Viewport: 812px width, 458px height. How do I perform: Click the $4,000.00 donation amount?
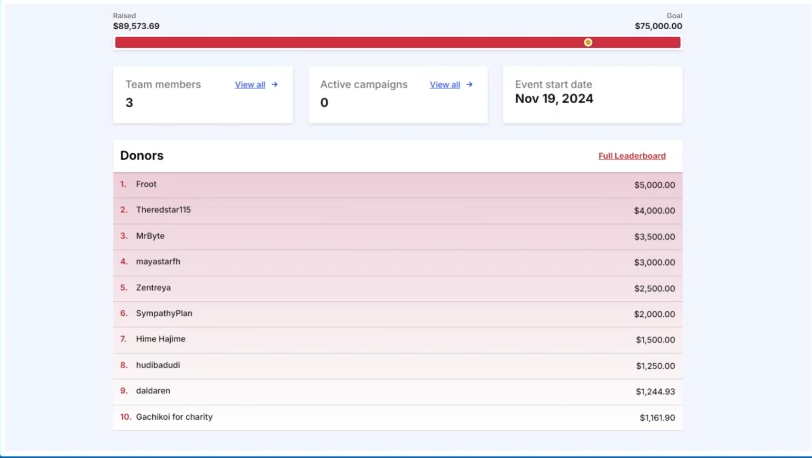655,211
